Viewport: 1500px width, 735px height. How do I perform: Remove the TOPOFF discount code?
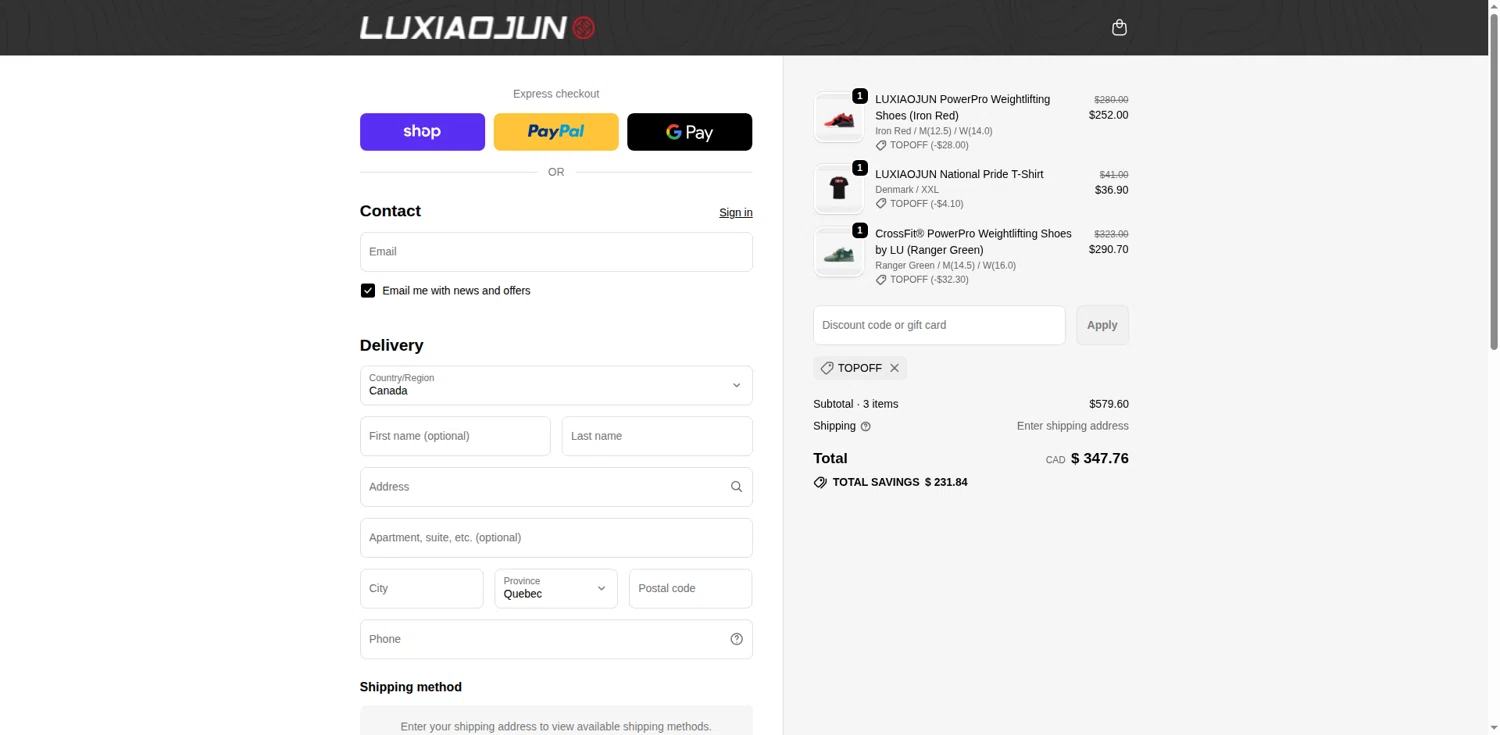pyautogui.click(x=894, y=368)
